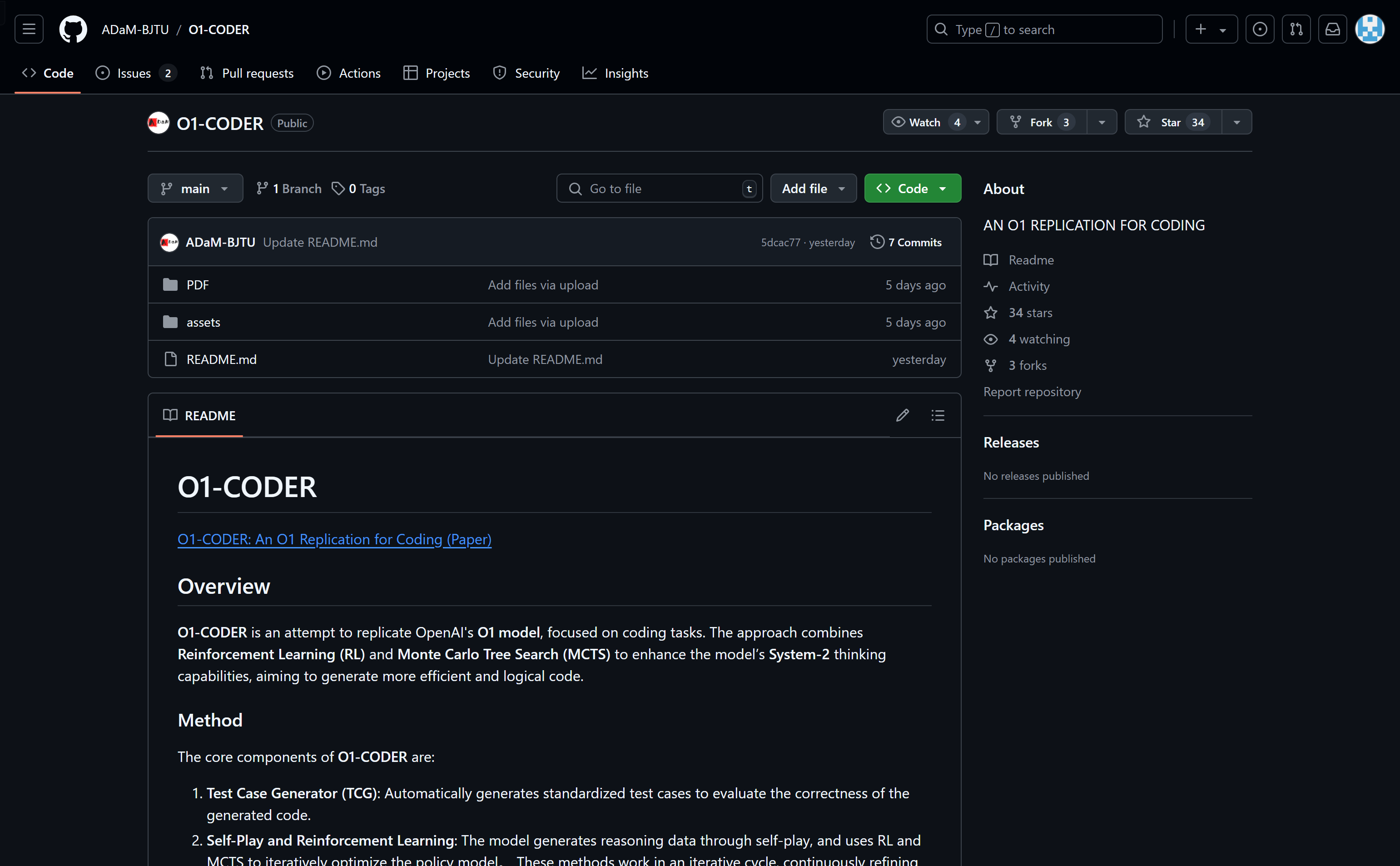
Task: Open the Actions tab
Action: click(349, 73)
